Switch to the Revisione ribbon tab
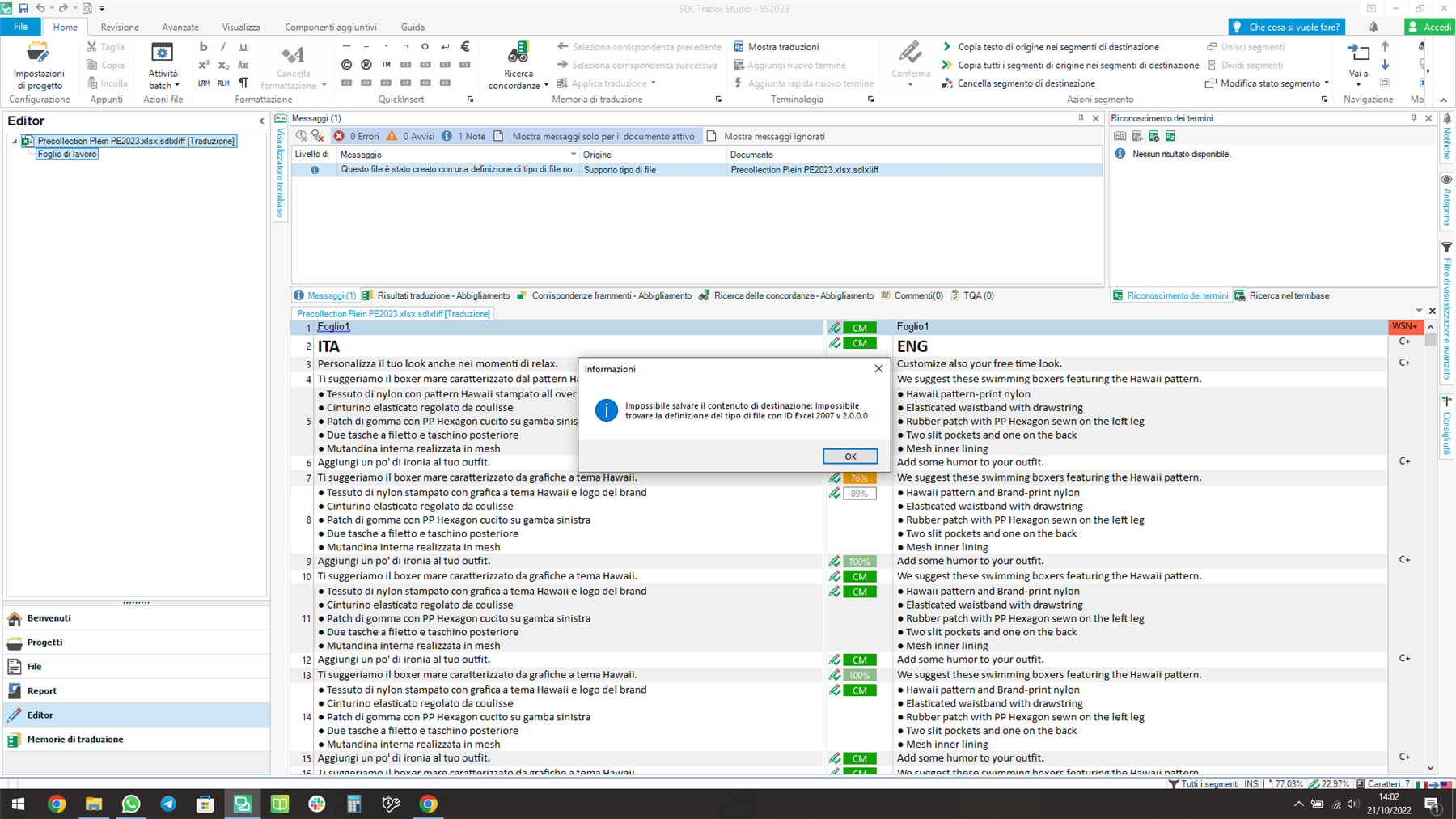The height and width of the screenshot is (819, 1456). click(119, 27)
